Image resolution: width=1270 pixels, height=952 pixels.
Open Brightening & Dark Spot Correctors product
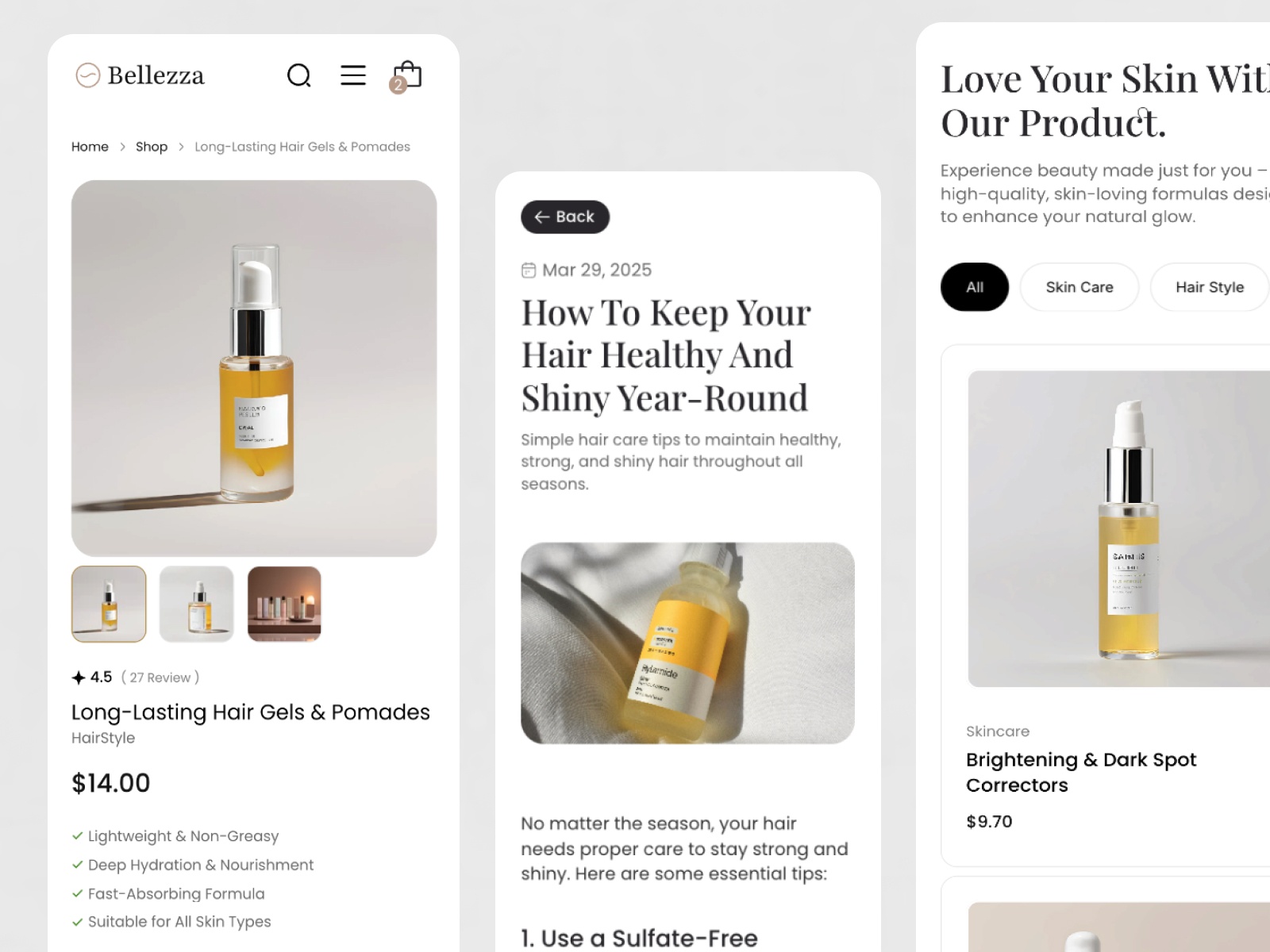[x=1081, y=772]
